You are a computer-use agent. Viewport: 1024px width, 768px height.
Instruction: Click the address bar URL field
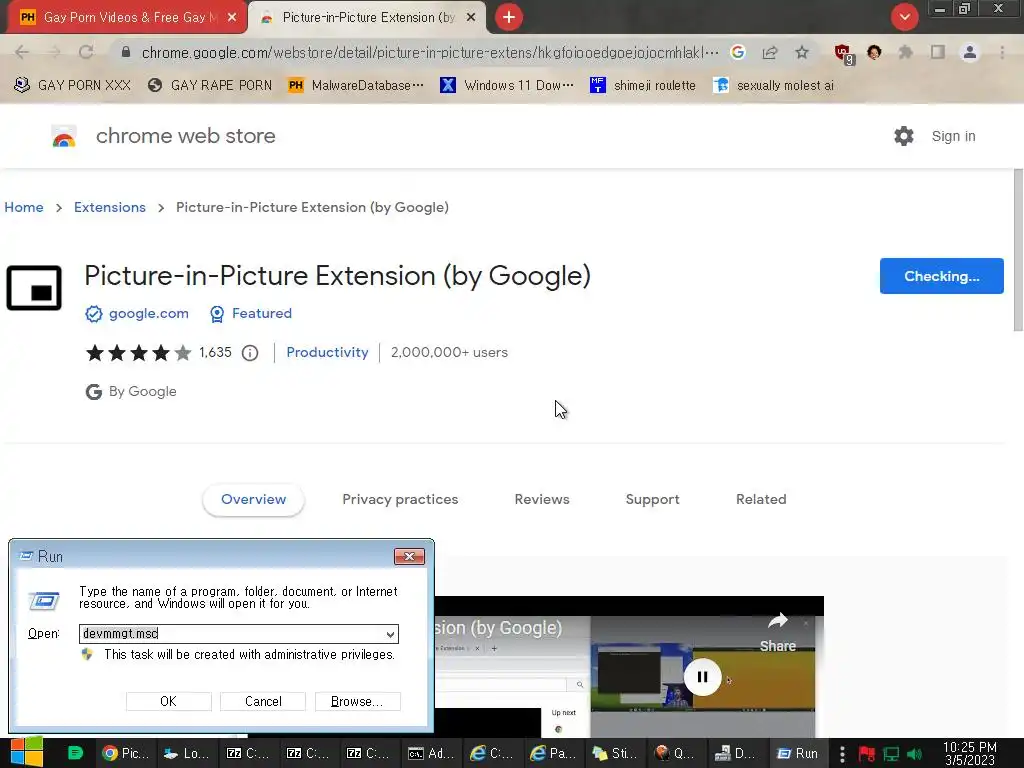click(430, 52)
